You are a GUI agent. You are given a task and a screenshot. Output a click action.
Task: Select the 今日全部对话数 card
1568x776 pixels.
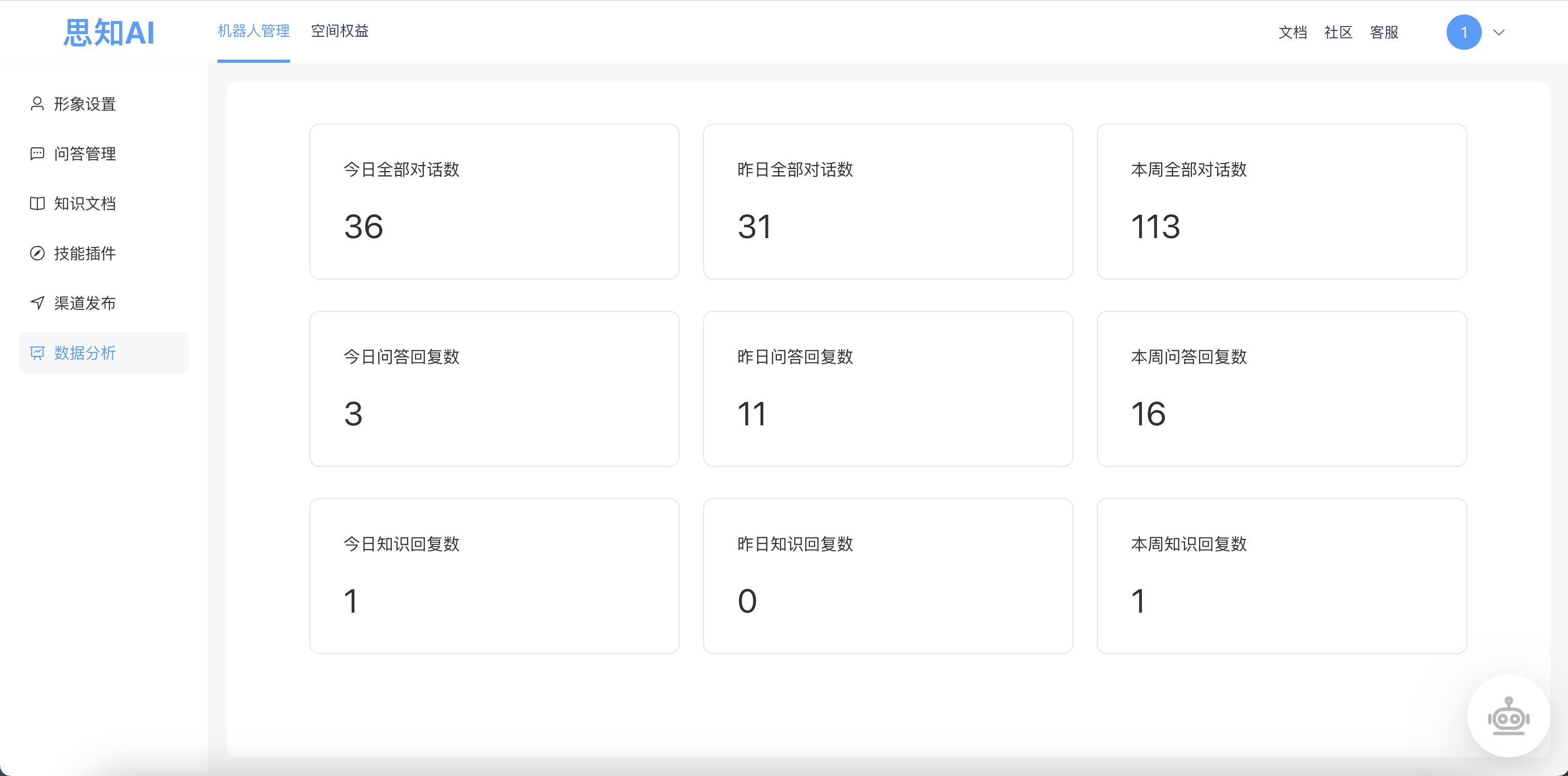[494, 201]
